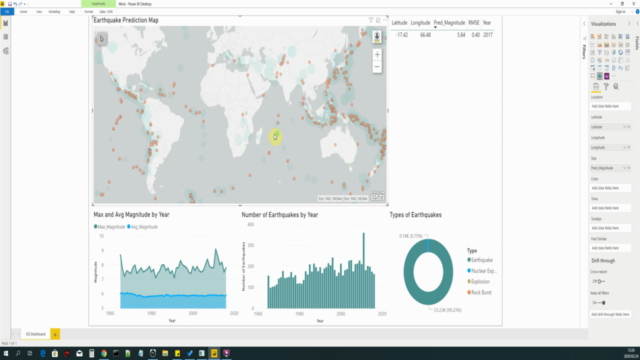Choose the R script visual icon
The width and height of the screenshot is (640, 360).
click(613, 68)
